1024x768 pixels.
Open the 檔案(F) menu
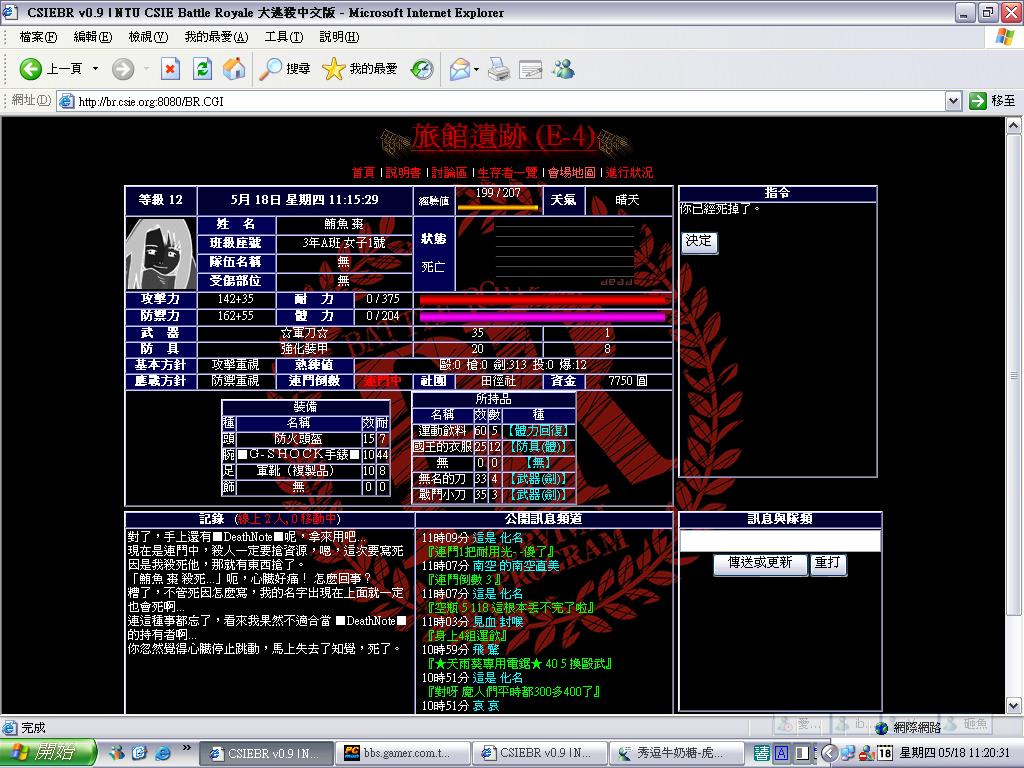38,37
